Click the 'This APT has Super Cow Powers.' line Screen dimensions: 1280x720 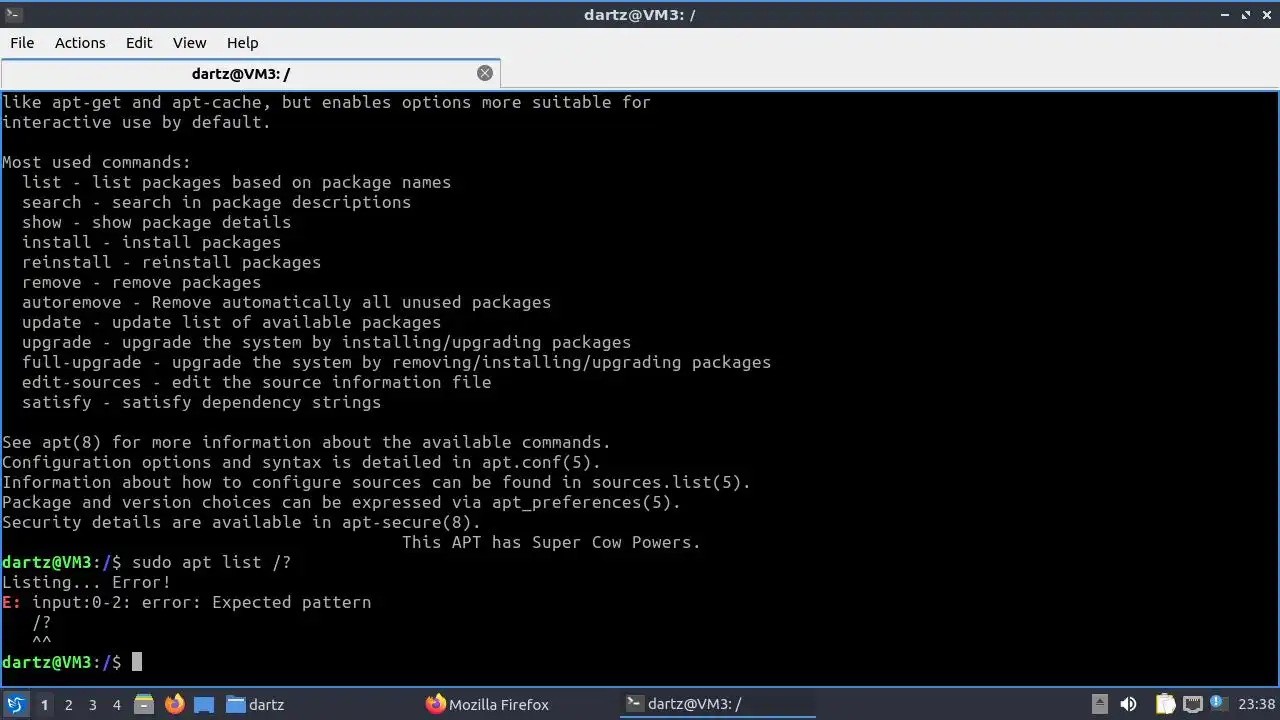click(551, 542)
